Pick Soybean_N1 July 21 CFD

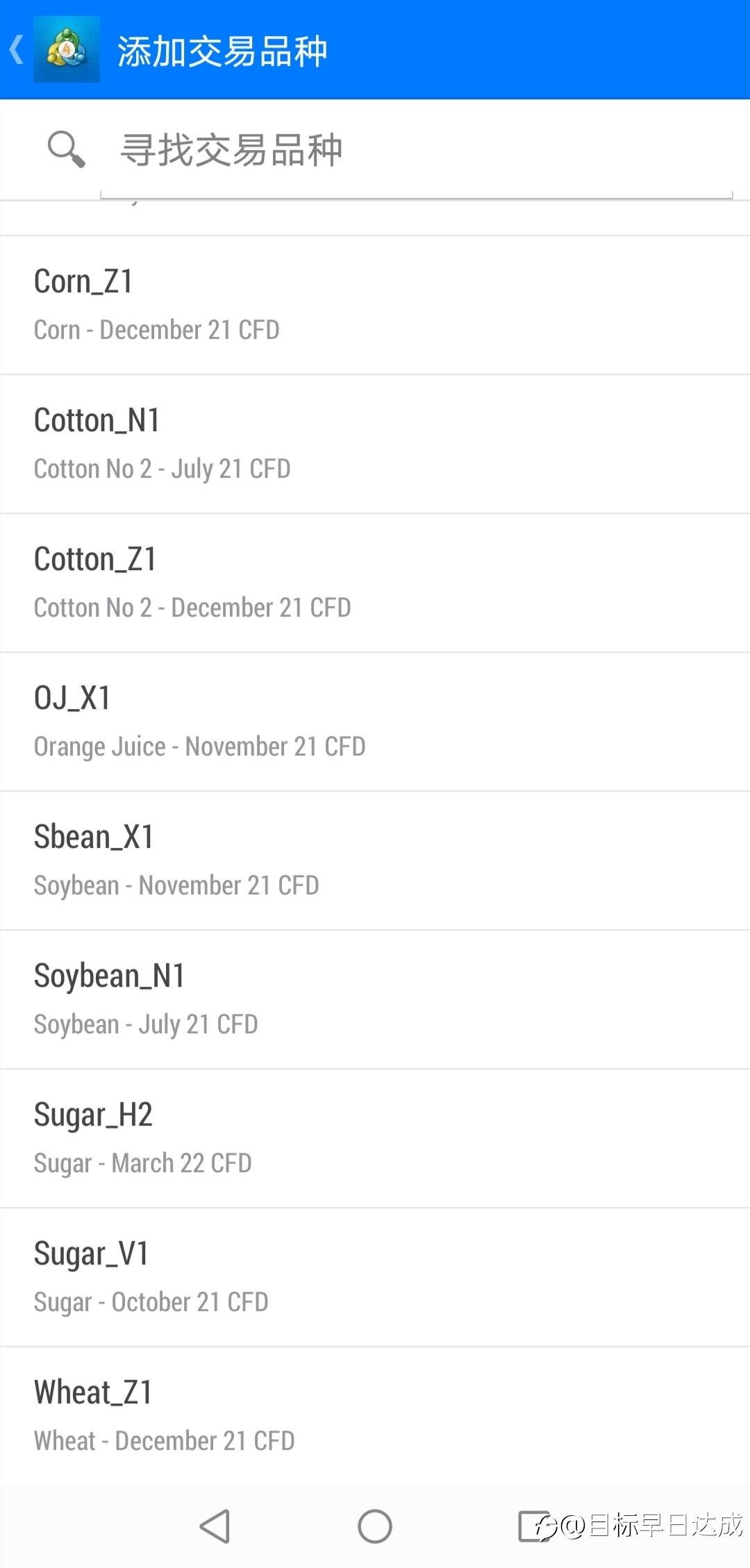375,1000
